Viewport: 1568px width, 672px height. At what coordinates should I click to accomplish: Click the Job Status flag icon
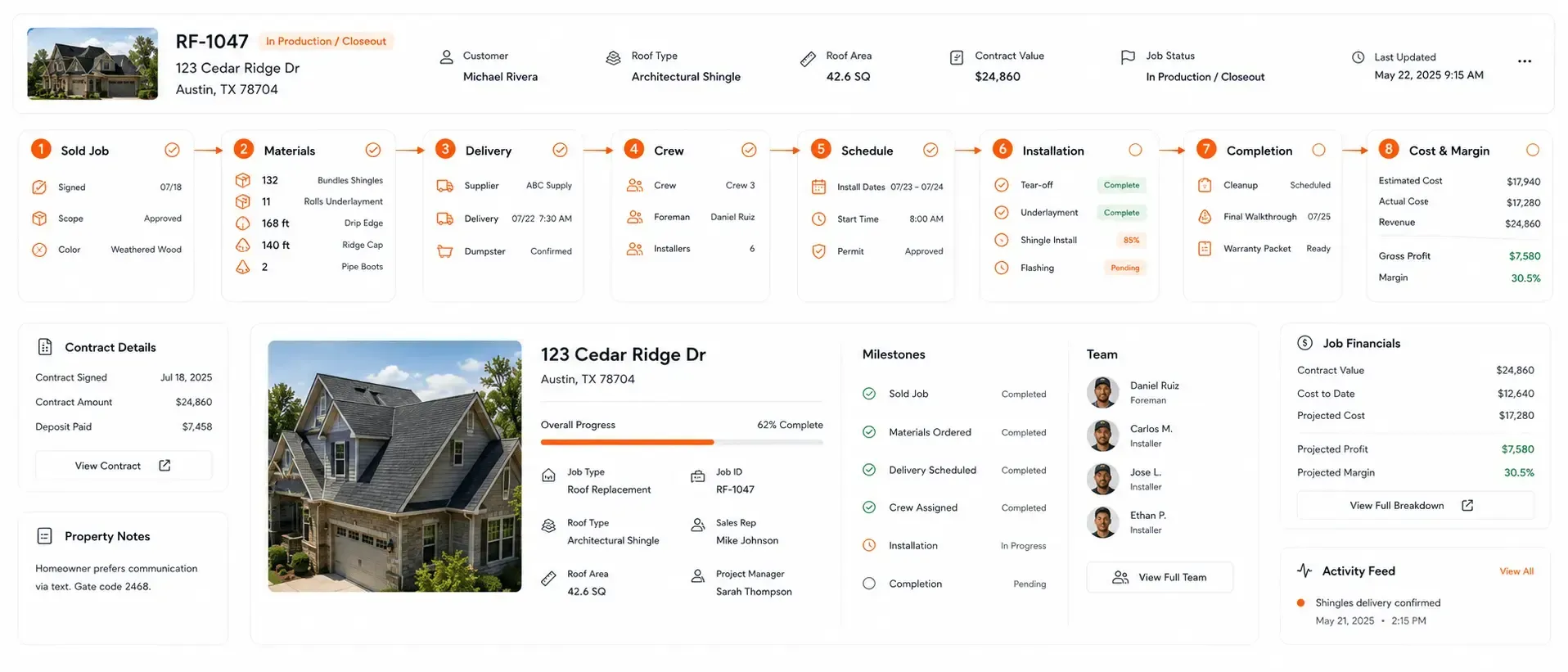click(x=1127, y=56)
